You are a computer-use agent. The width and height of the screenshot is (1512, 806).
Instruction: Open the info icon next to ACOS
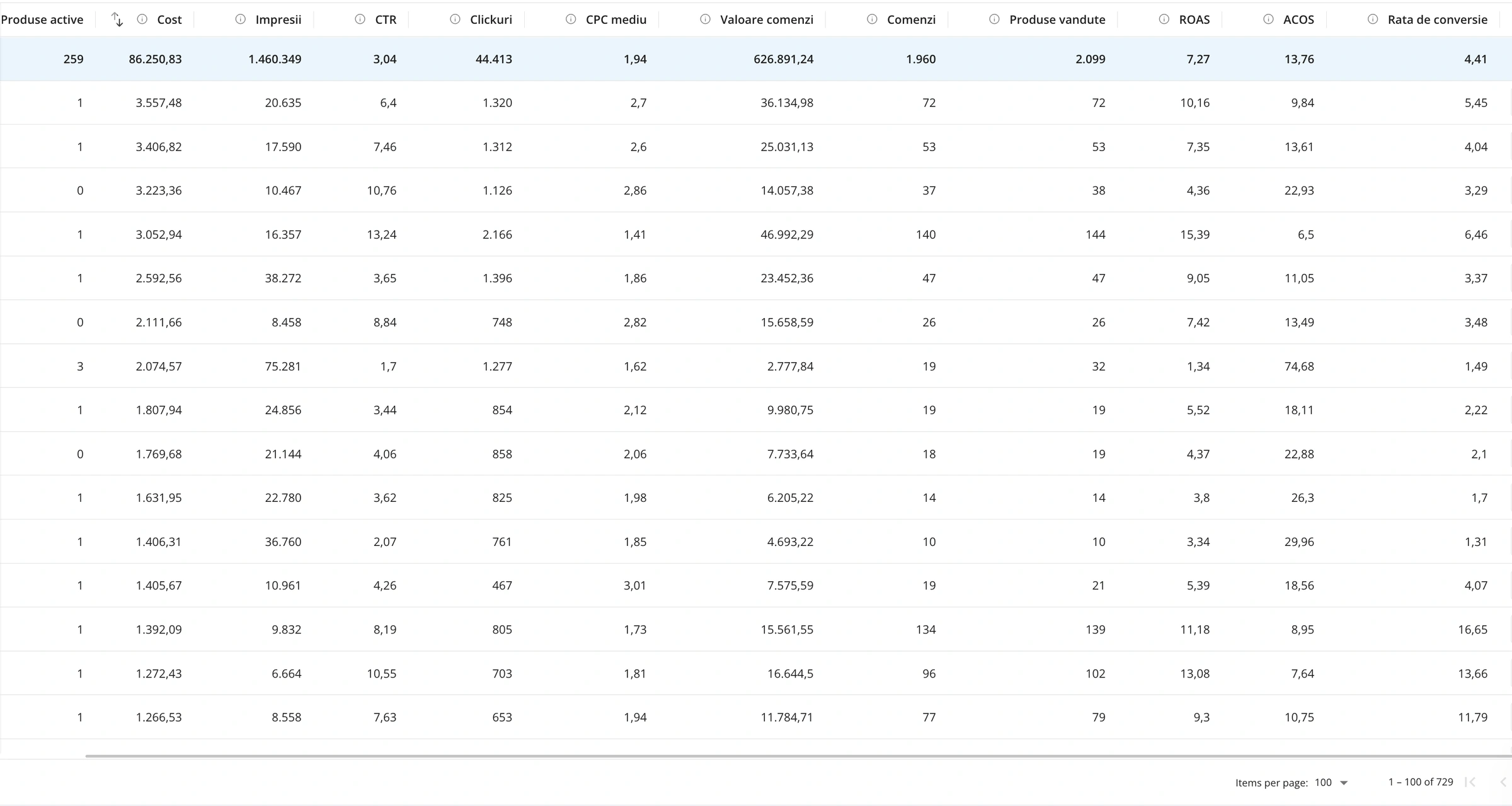pyautogui.click(x=1269, y=20)
